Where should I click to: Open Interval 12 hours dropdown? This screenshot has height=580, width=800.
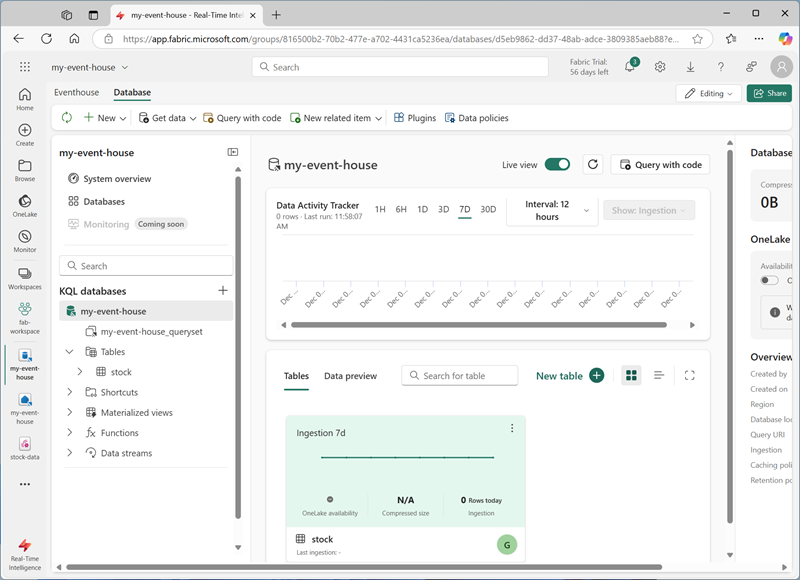point(552,210)
